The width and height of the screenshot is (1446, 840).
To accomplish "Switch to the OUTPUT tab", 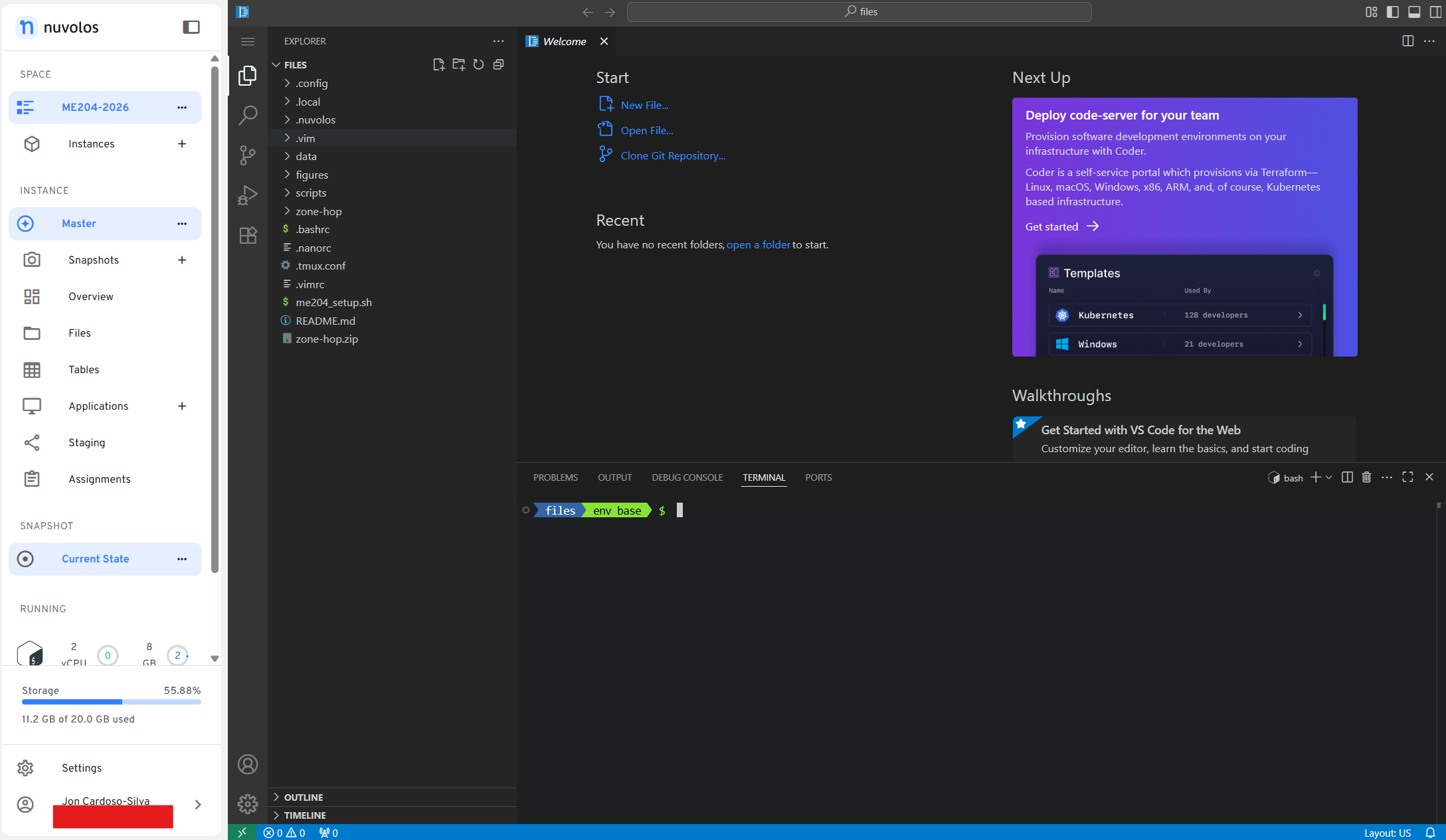I will 614,477.
